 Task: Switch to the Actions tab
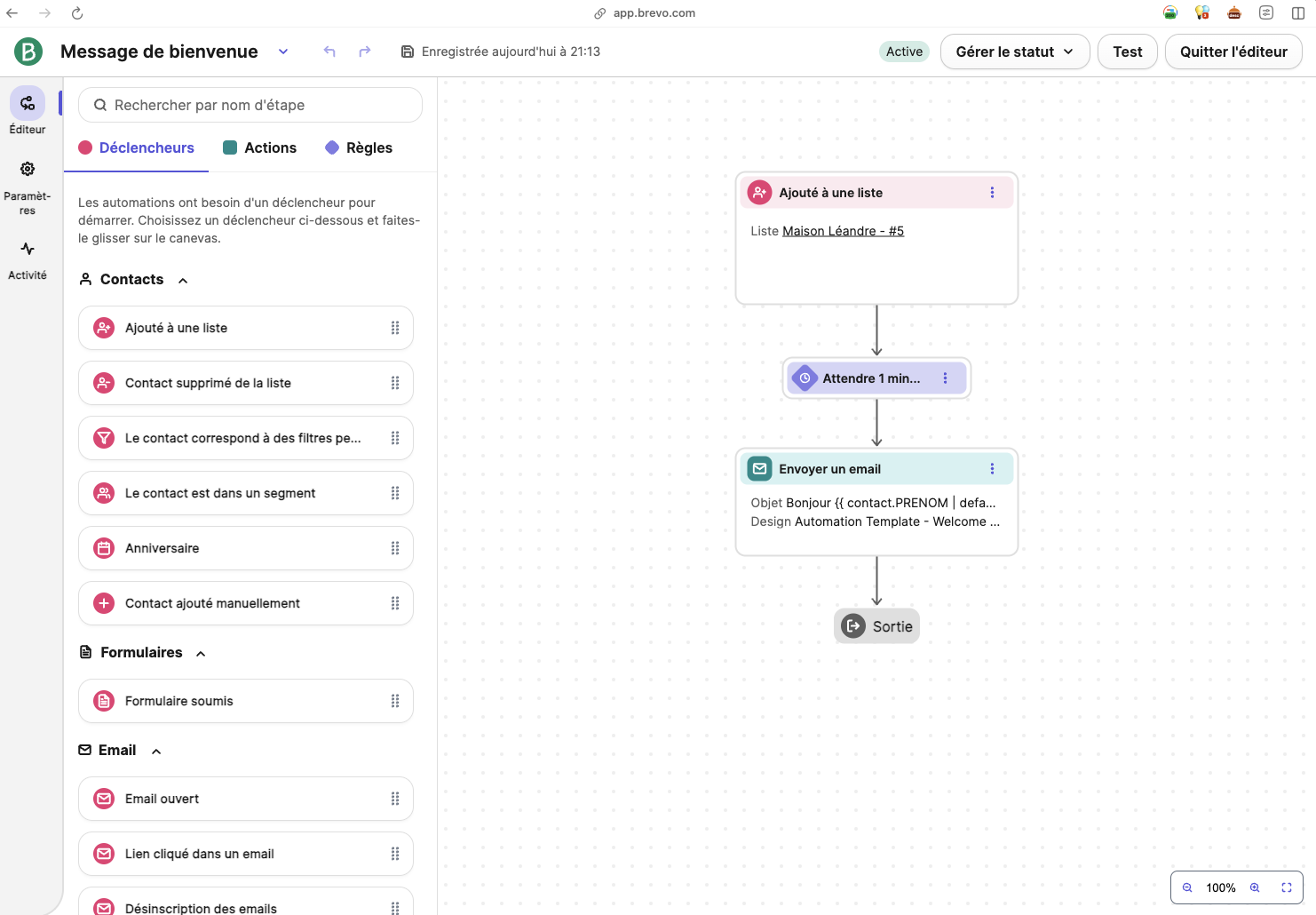pos(260,147)
